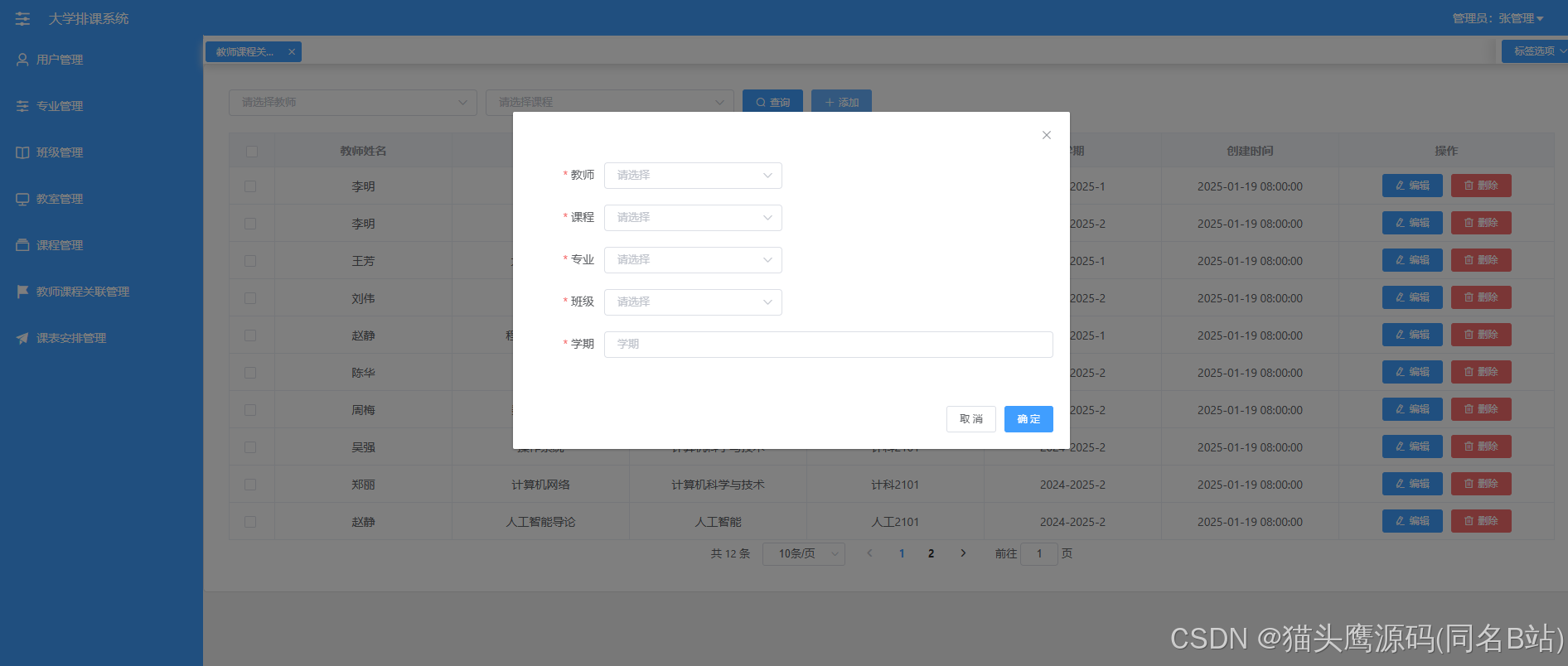This screenshot has height=666, width=1568.
Task: Delete the 刘伟 row
Action: pos(1481,297)
